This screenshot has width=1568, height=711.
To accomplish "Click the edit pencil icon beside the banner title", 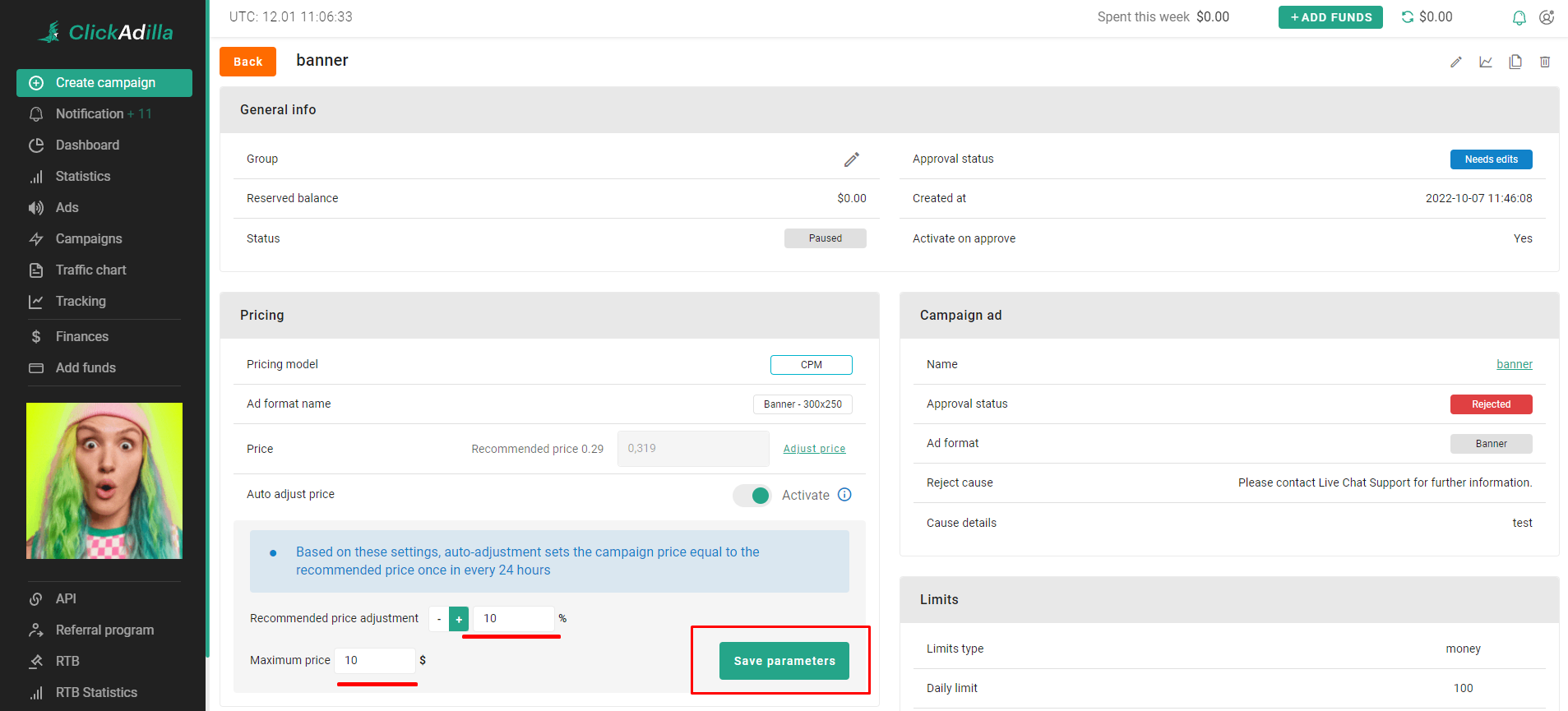I will tap(1455, 62).
